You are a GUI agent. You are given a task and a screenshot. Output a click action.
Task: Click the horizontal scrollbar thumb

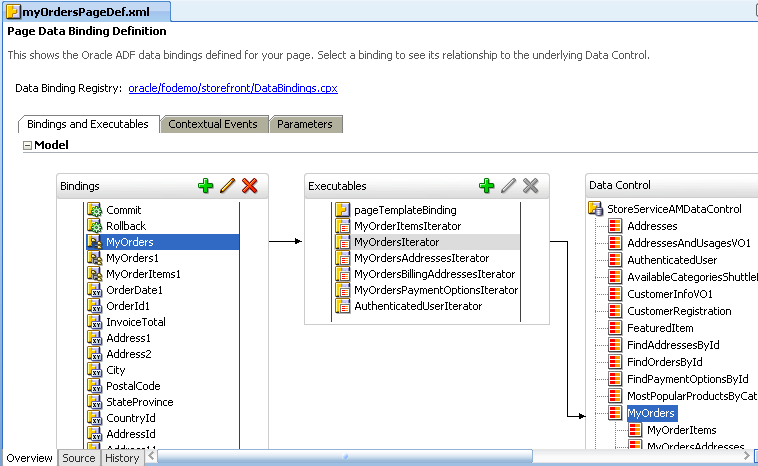point(345,456)
